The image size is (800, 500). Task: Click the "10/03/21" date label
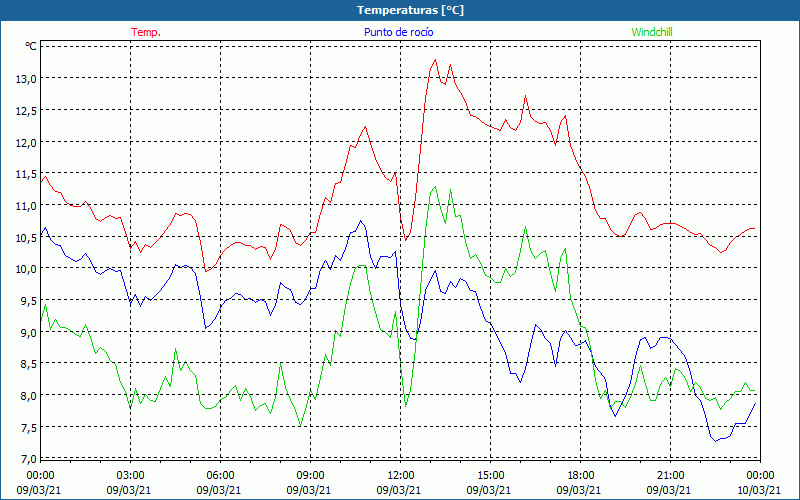coord(759,490)
